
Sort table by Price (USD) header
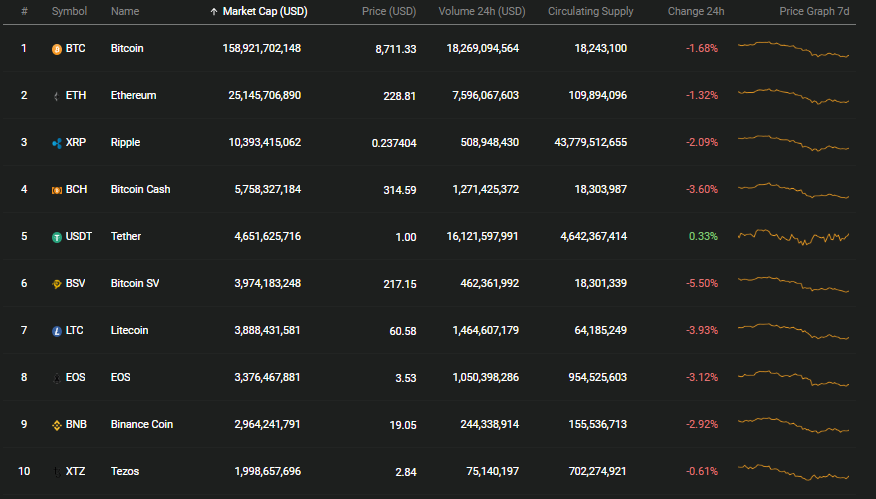389,11
